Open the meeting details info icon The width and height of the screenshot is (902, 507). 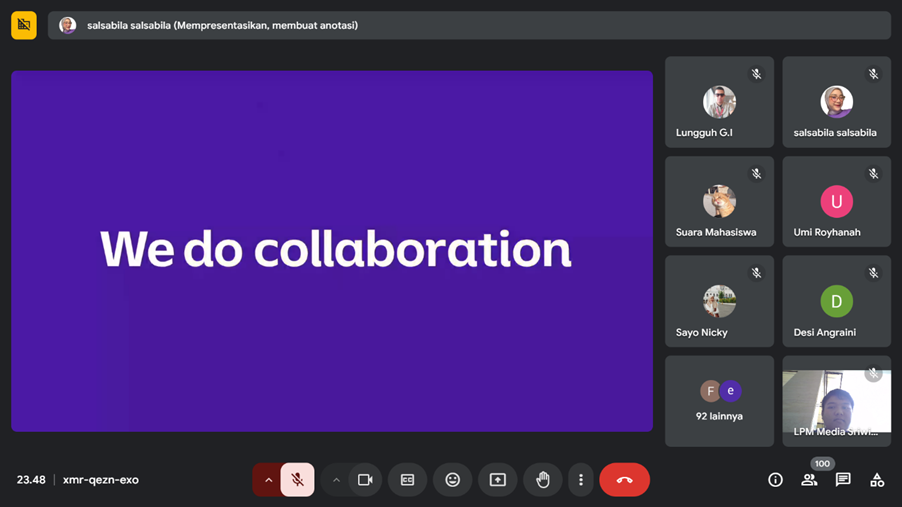coord(775,480)
